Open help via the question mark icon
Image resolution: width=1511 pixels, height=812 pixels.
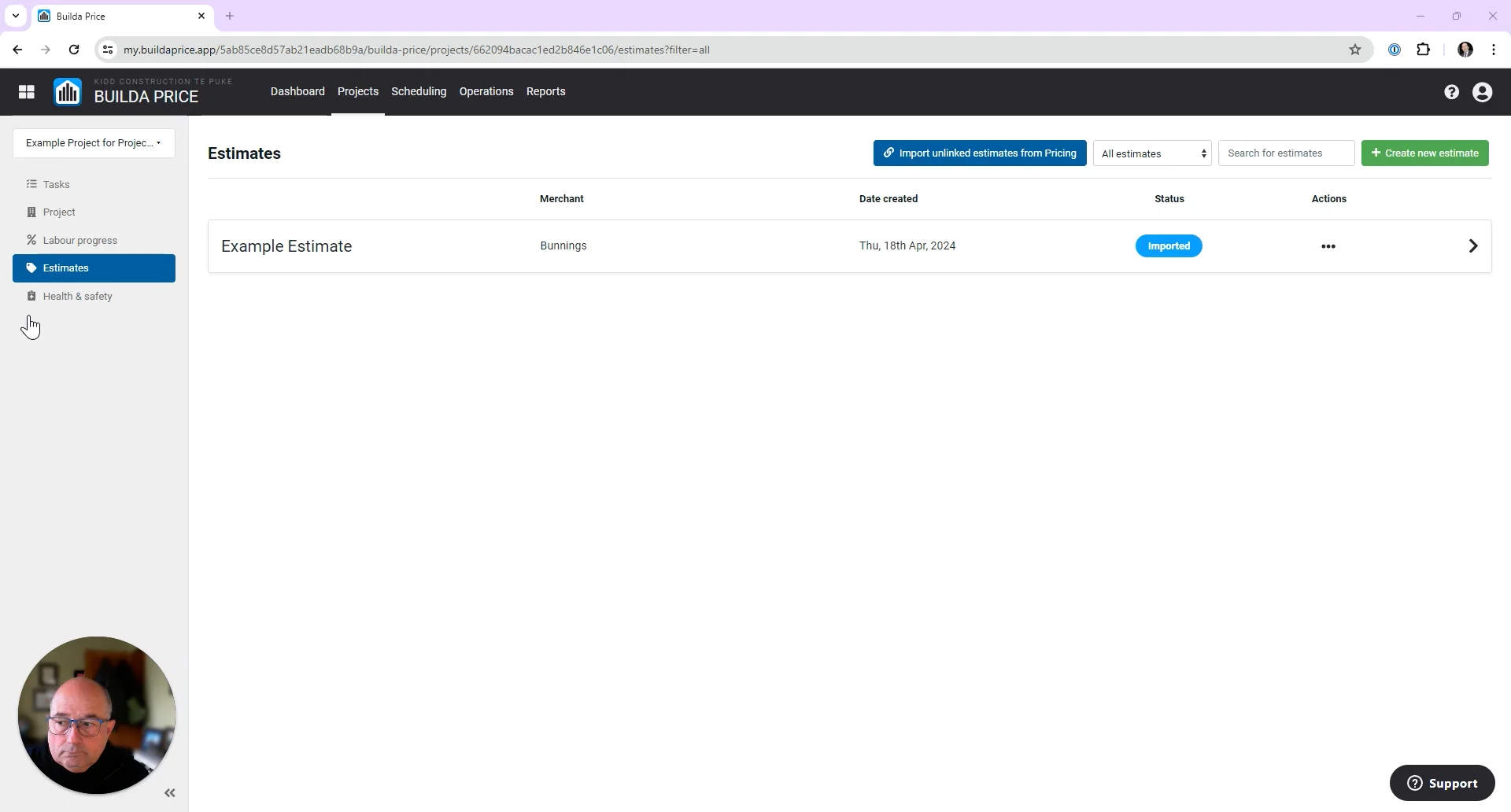click(x=1450, y=91)
